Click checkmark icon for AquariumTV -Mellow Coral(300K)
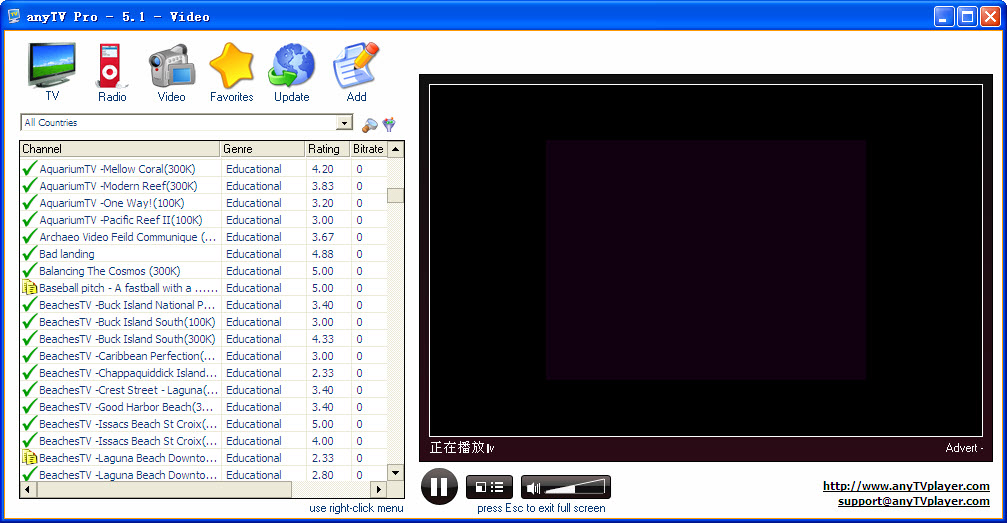 click(x=30, y=168)
